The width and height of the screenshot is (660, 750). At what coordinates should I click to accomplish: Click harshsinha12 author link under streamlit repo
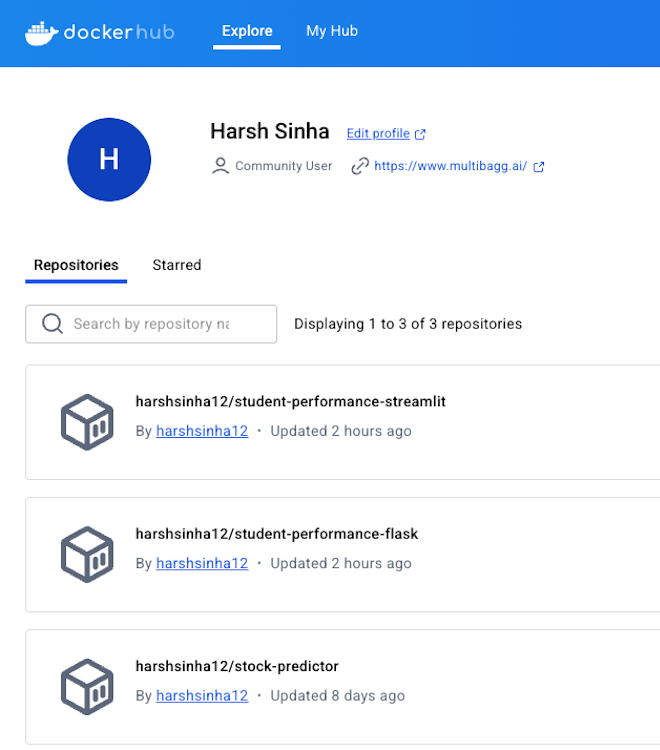(202, 431)
